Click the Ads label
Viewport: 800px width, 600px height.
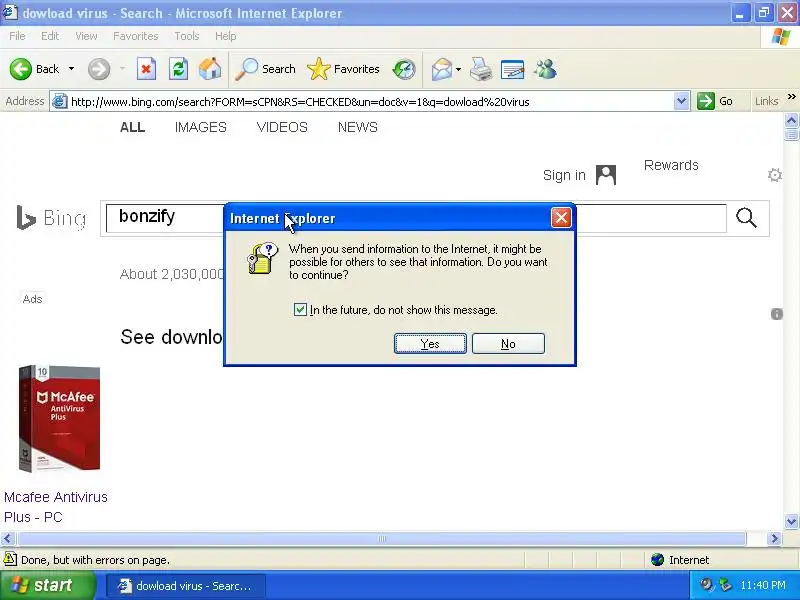pos(32,299)
